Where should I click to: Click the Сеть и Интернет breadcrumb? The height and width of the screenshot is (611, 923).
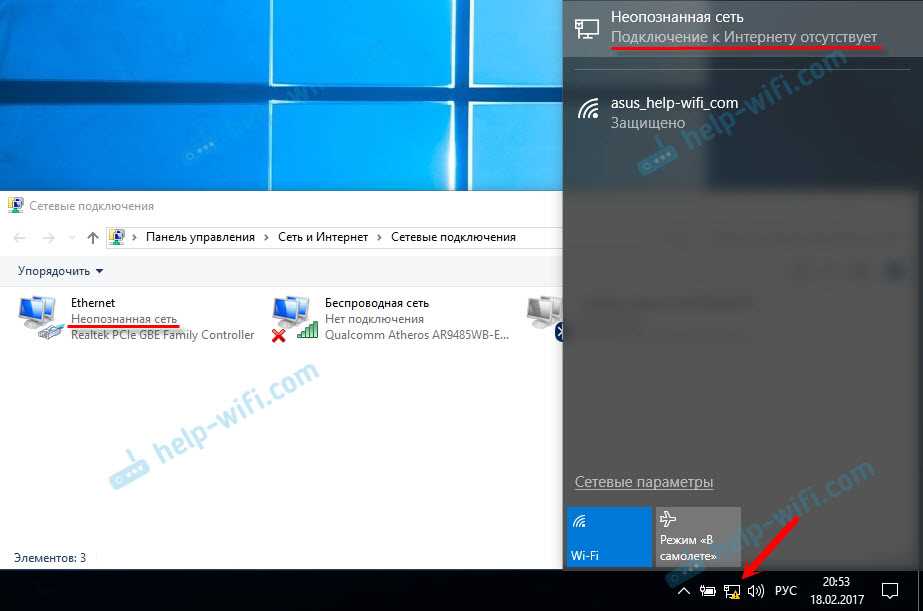tap(323, 237)
